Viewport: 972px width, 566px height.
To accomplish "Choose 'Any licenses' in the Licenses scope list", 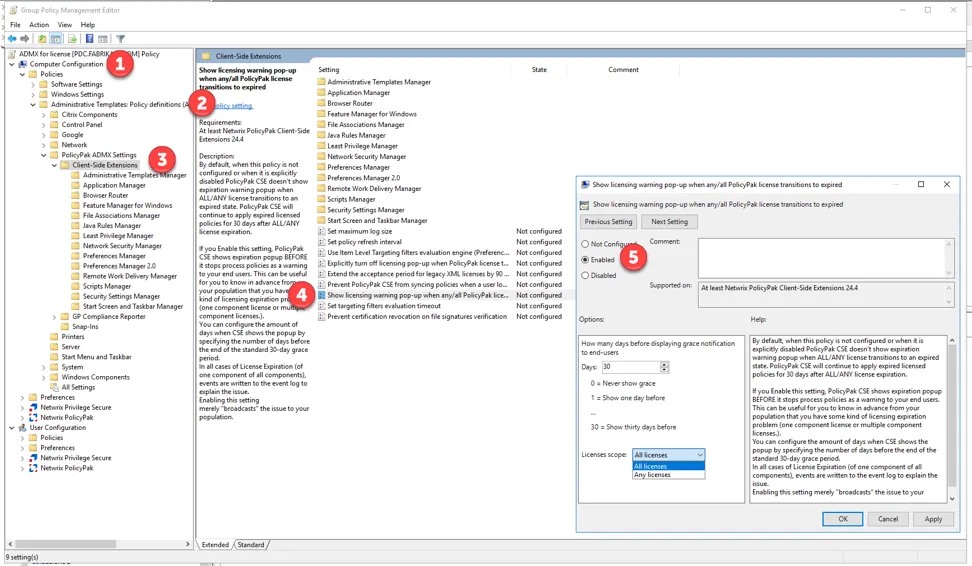I will [x=653, y=475].
